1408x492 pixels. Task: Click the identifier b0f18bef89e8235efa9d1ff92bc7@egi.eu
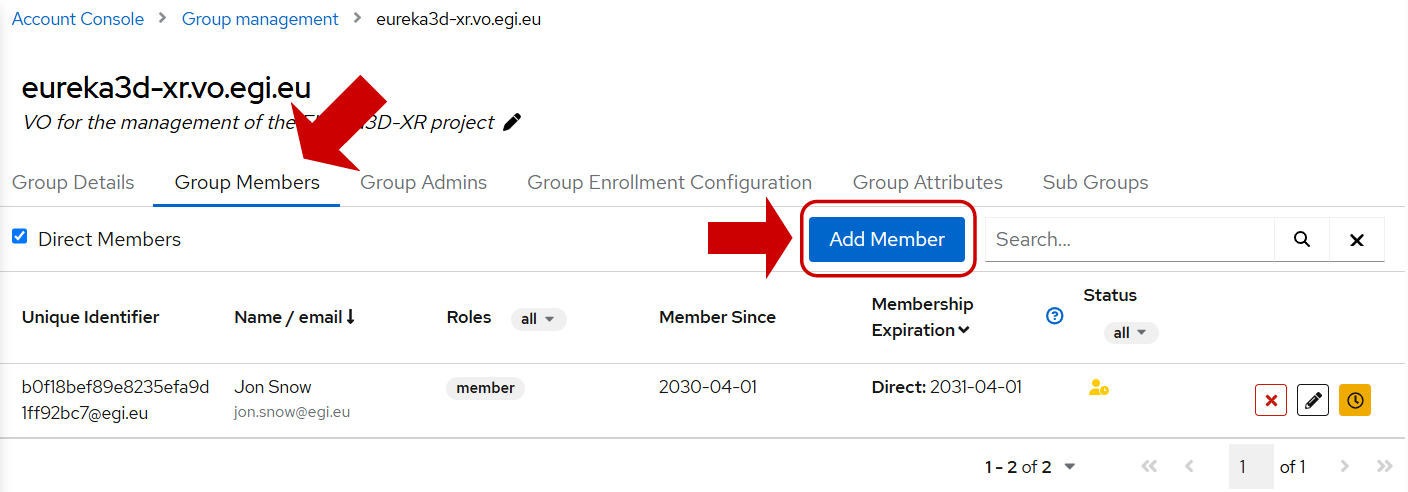tap(116, 400)
